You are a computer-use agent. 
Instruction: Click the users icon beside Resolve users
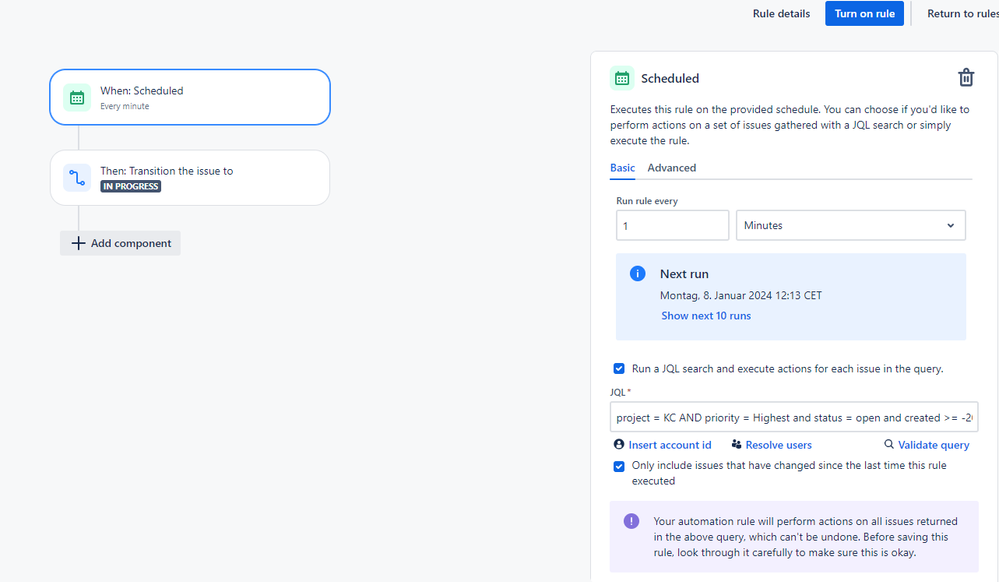(x=737, y=444)
